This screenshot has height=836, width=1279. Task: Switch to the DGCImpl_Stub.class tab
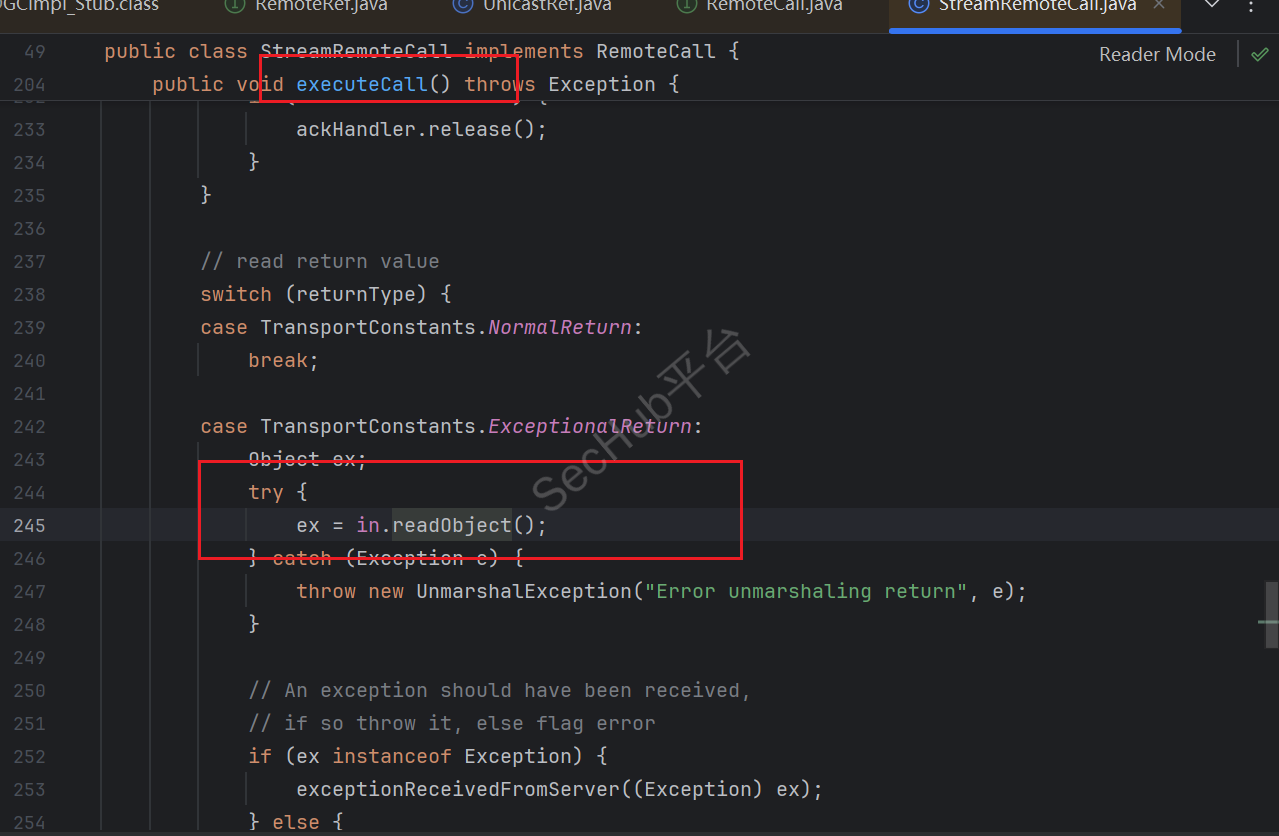click(x=78, y=6)
